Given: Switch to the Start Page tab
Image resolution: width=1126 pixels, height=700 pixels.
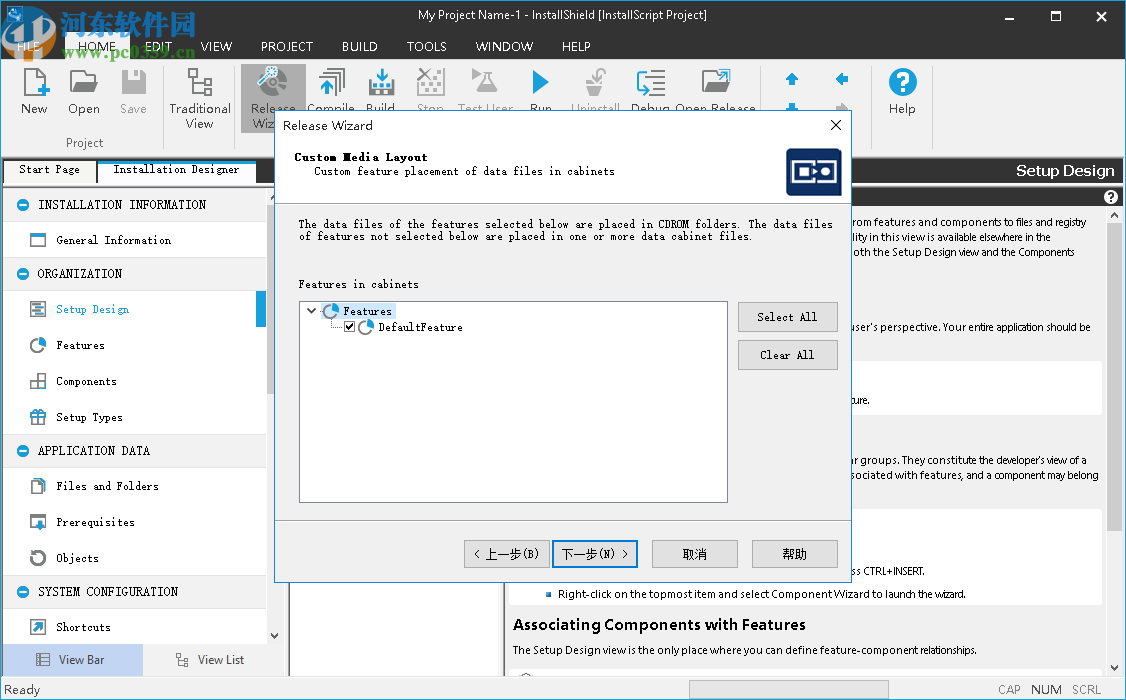Looking at the screenshot, I should 48,170.
